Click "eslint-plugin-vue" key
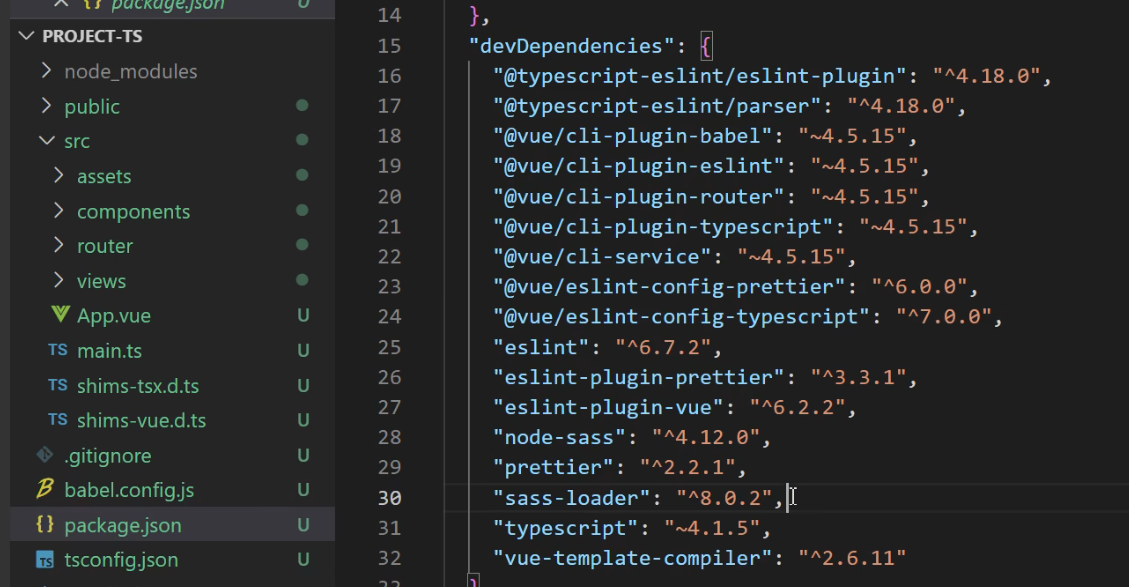 [608, 408]
